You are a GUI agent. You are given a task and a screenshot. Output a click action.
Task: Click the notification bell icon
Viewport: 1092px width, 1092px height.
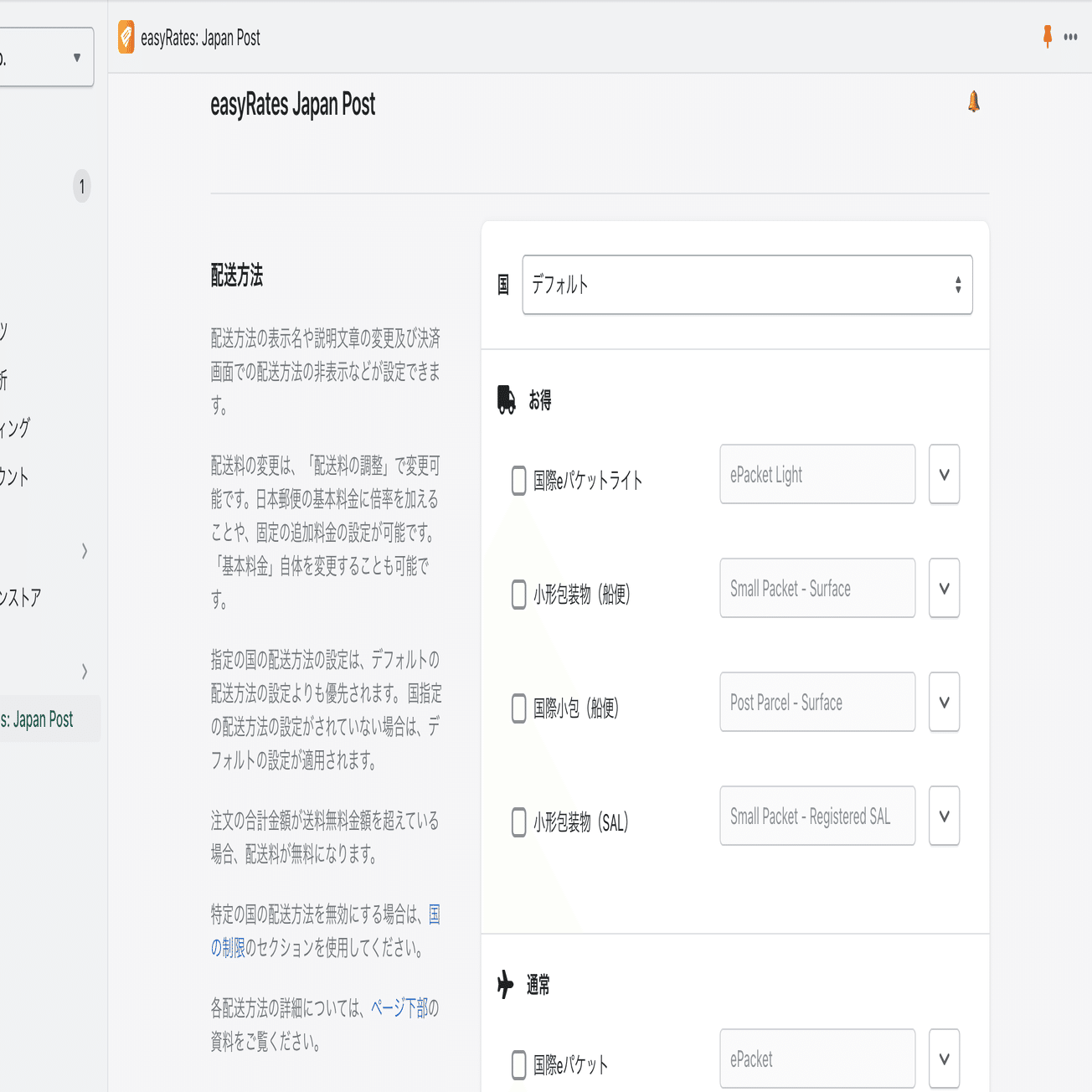pyautogui.click(x=973, y=102)
